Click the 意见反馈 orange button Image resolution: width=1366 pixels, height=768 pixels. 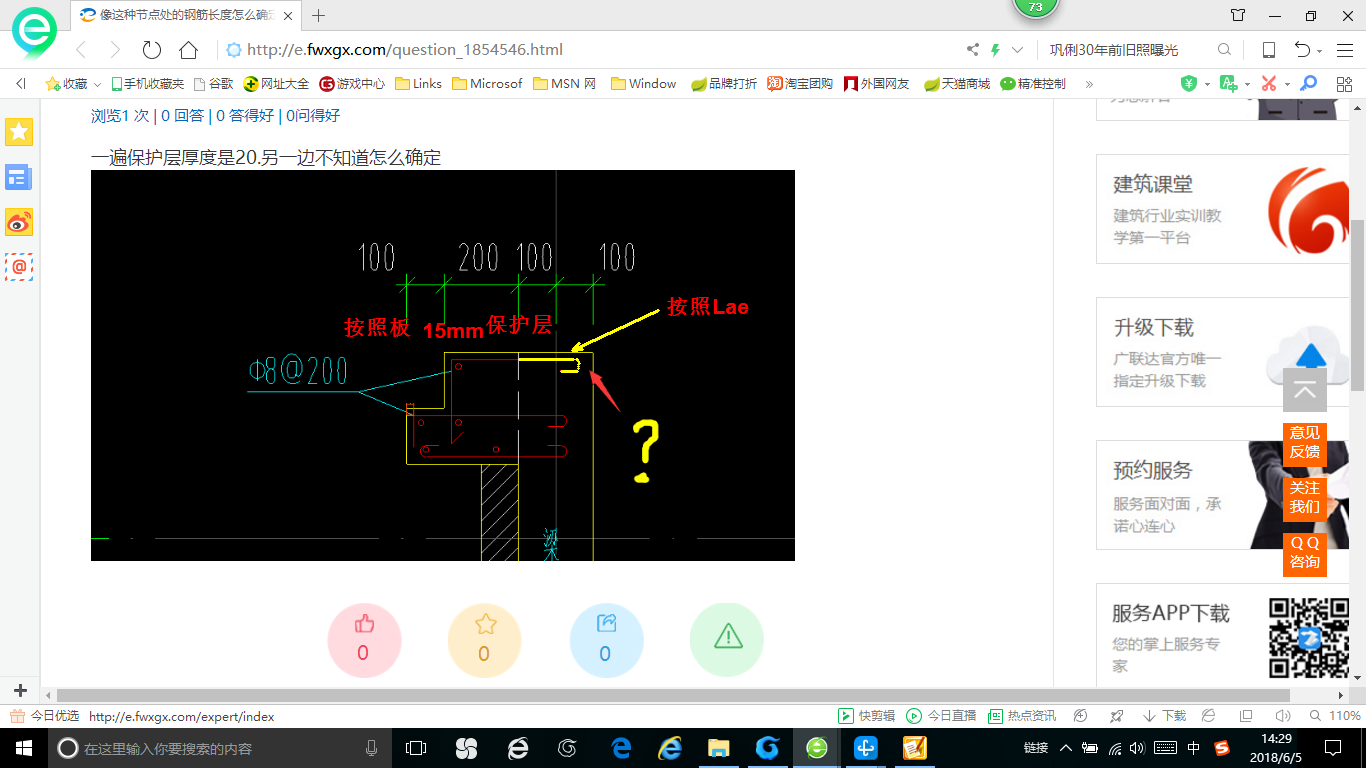(1305, 443)
